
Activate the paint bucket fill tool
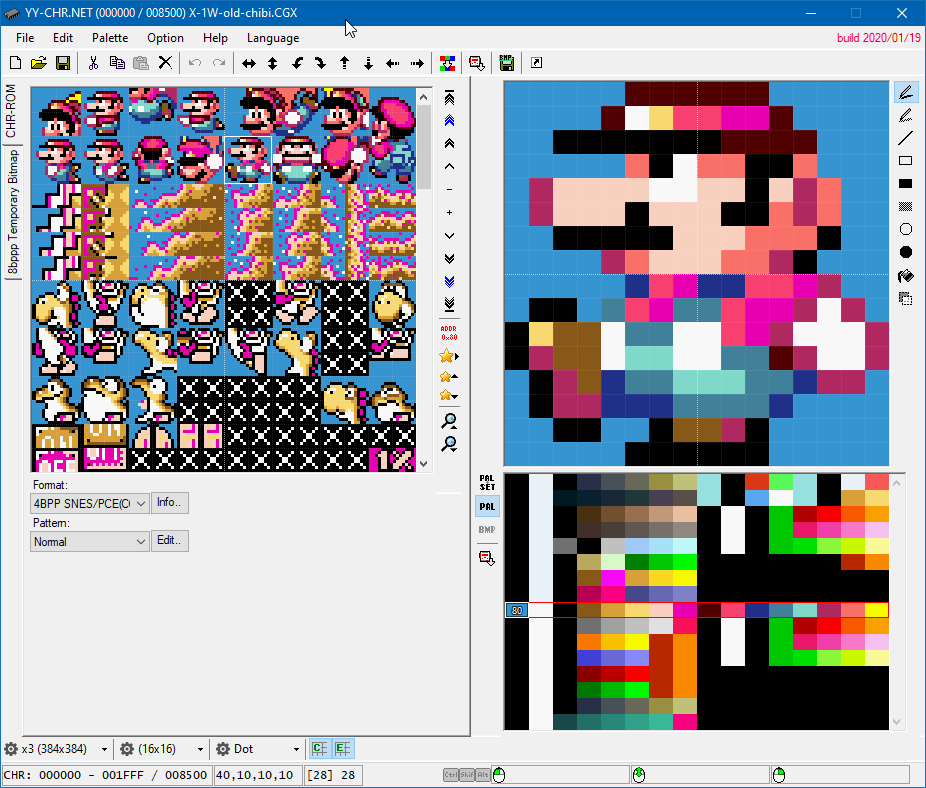(906, 276)
